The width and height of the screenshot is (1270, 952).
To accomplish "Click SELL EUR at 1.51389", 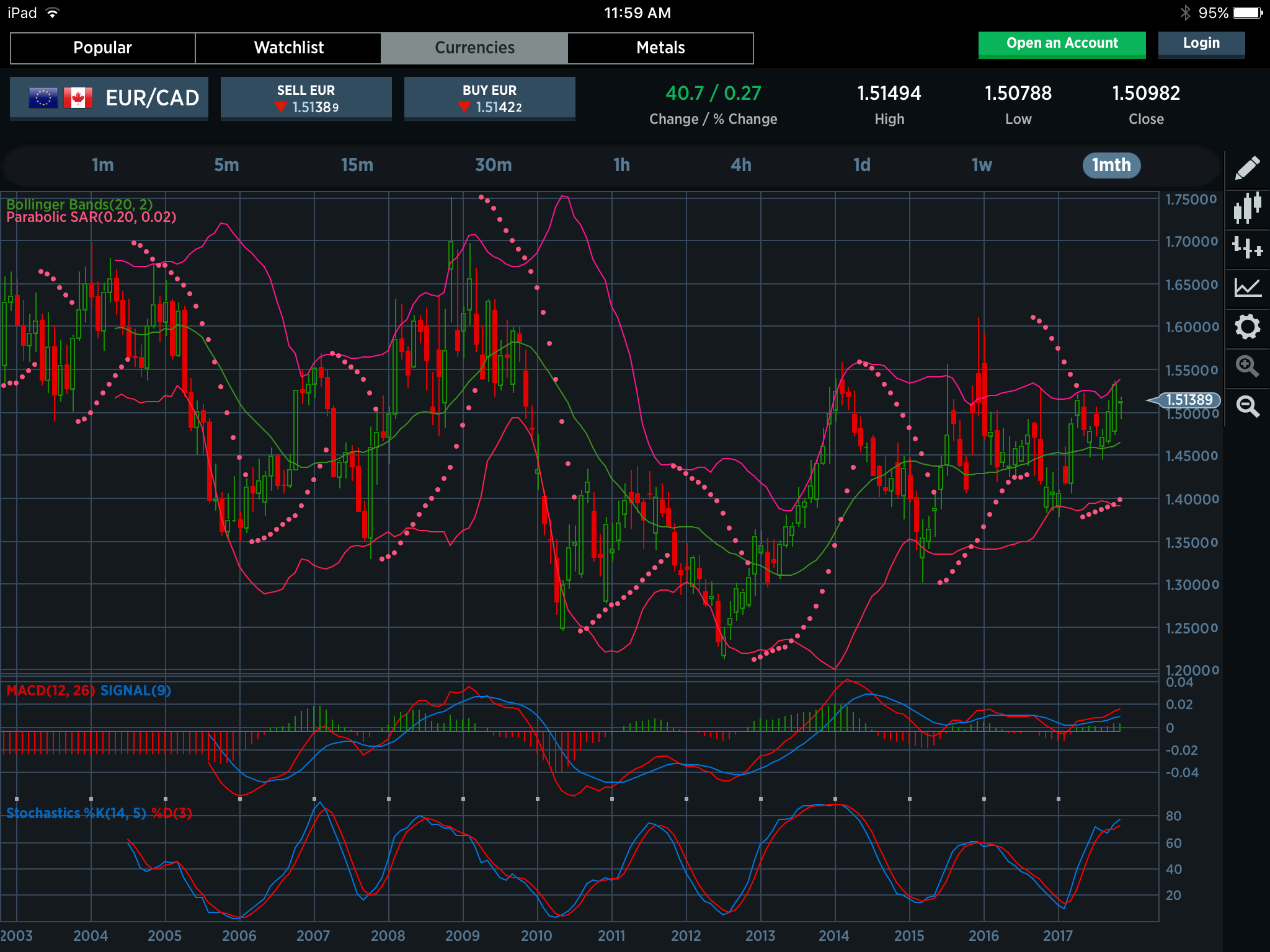I will coord(306,99).
